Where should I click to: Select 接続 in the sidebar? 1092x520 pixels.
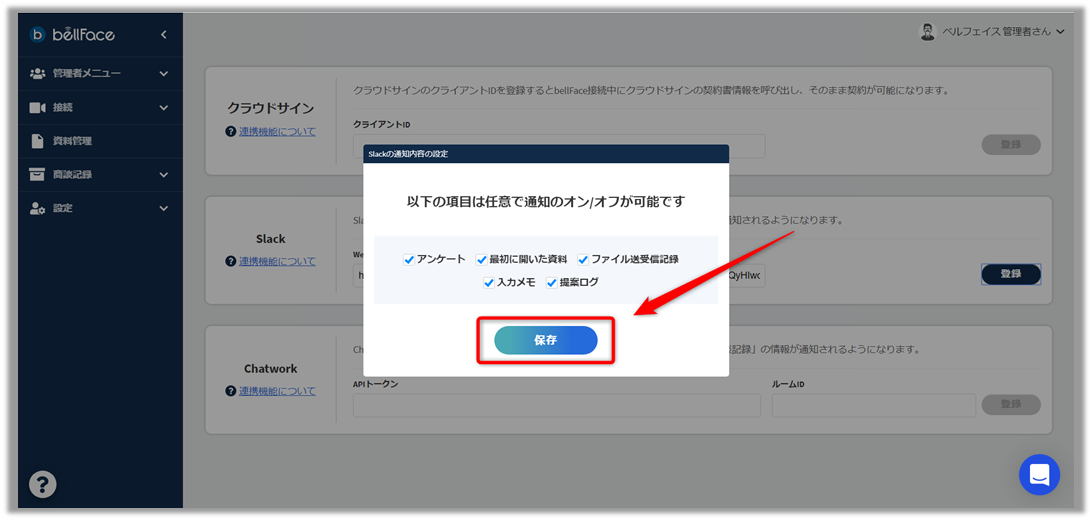100,107
